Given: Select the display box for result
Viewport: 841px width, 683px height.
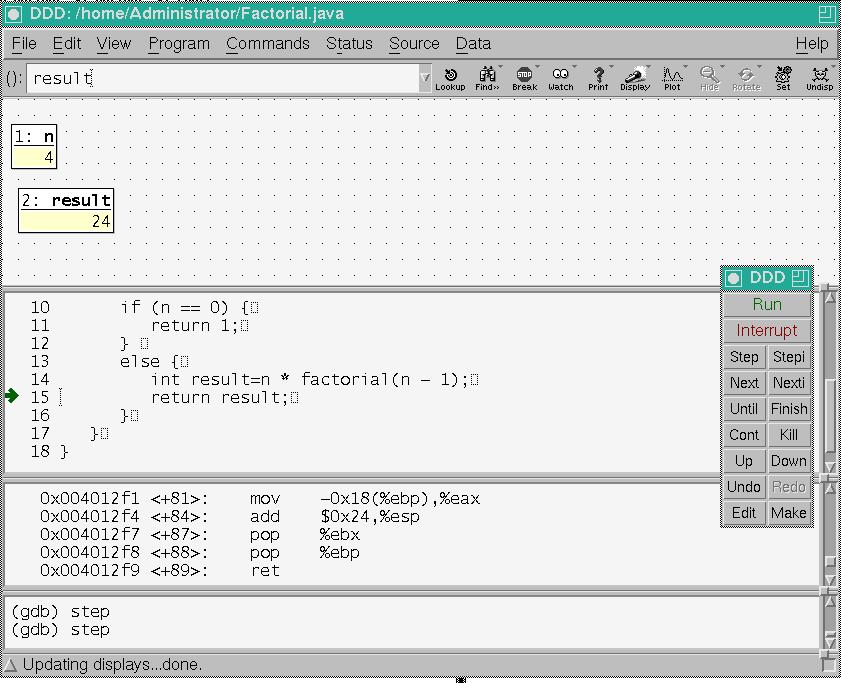Looking at the screenshot, I should coord(66,211).
